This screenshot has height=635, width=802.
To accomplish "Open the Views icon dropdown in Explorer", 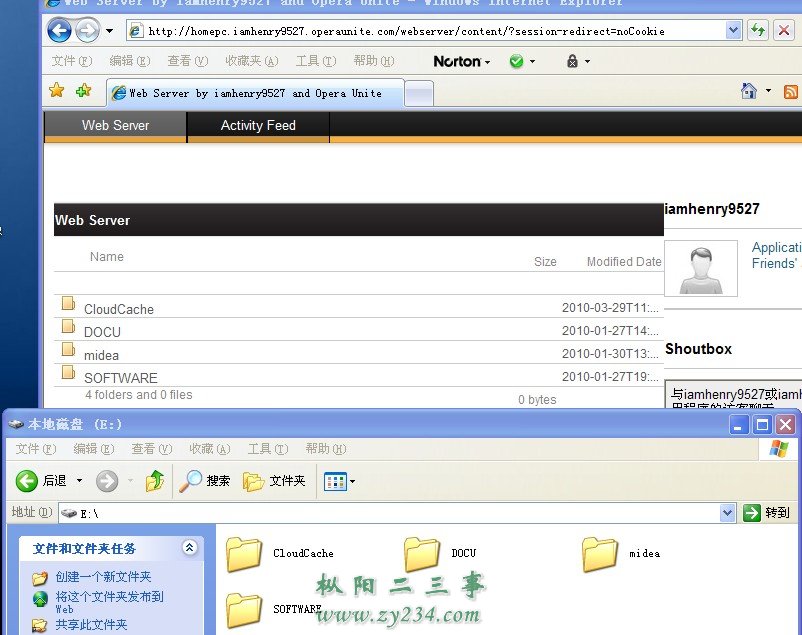I will click(x=340, y=481).
